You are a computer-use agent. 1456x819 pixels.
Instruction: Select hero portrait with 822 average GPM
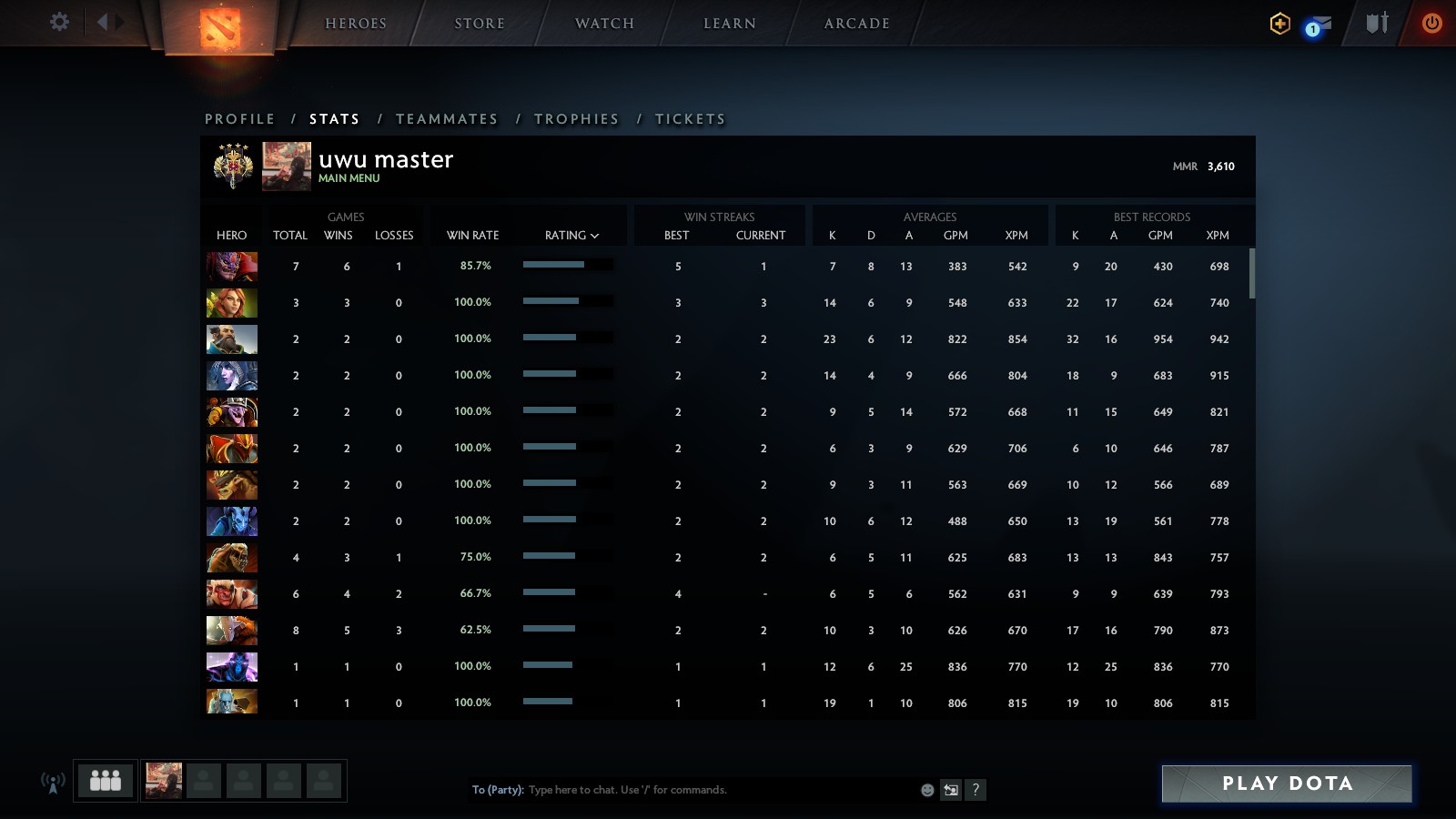coord(232,339)
